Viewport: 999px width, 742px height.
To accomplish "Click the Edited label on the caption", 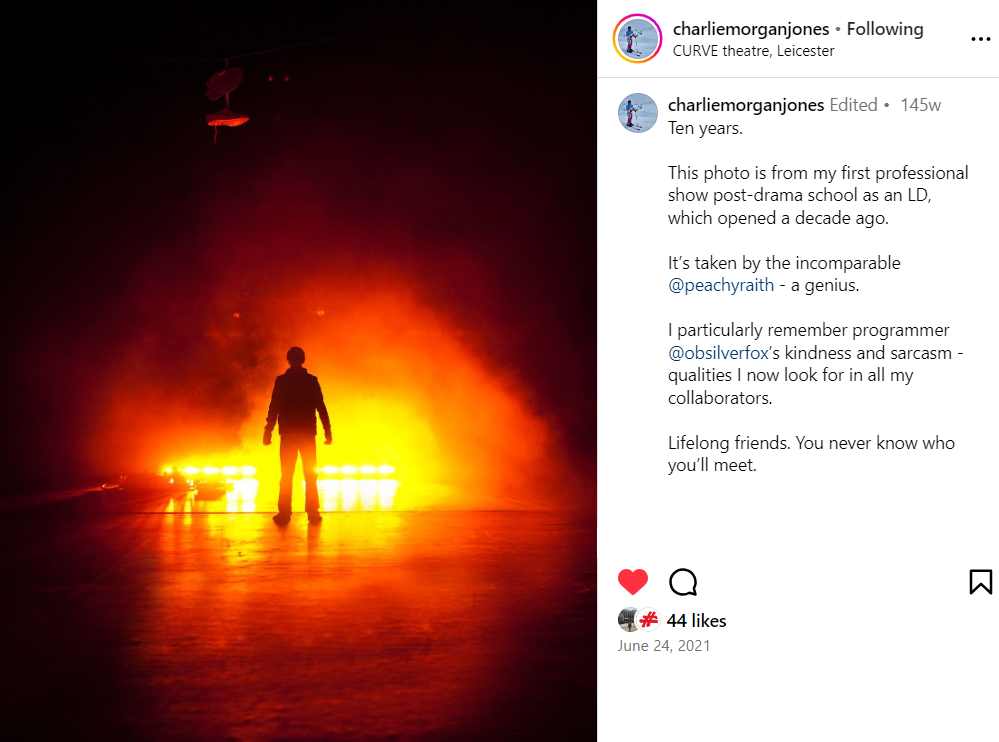I will click(x=853, y=104).
